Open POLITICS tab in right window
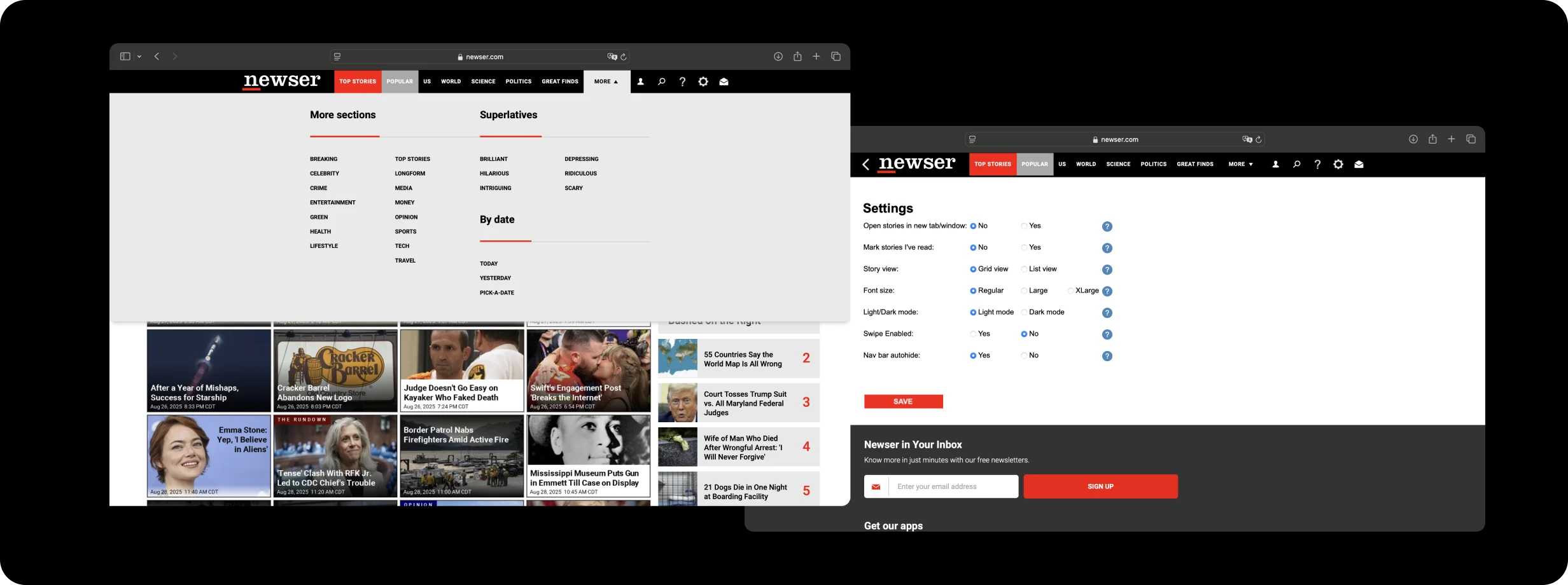 [x=1153, y=165]
